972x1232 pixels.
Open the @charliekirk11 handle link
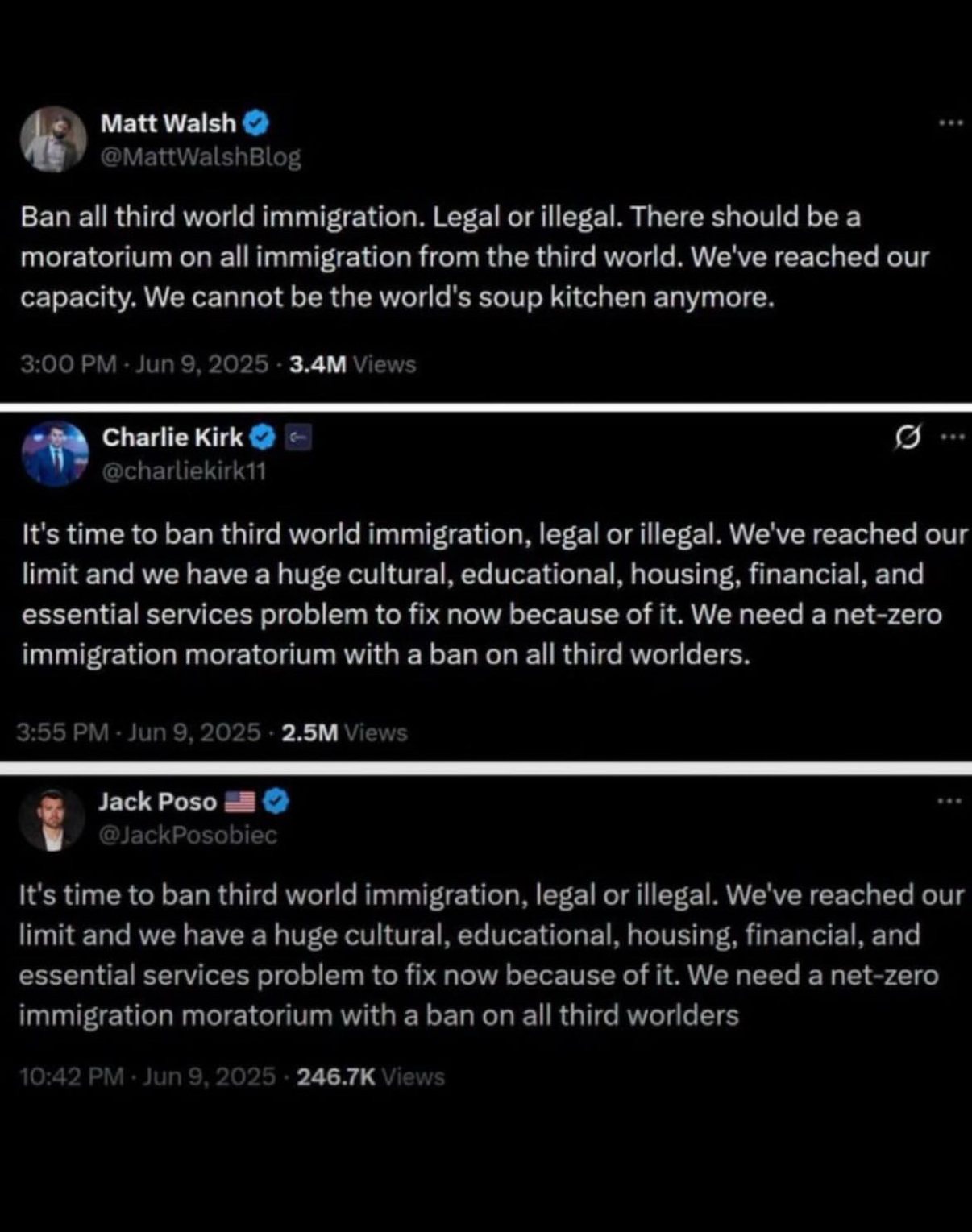[184, 471]
